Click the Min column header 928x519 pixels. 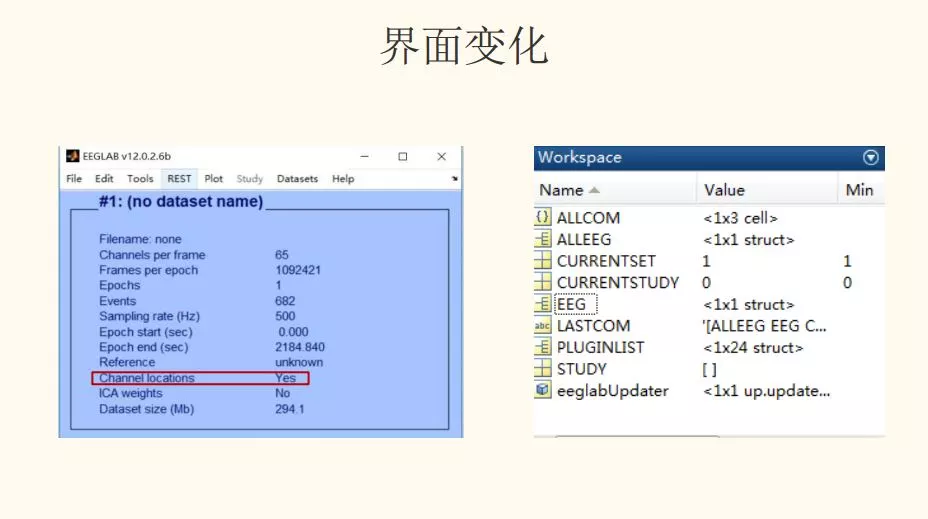point(859,190)
